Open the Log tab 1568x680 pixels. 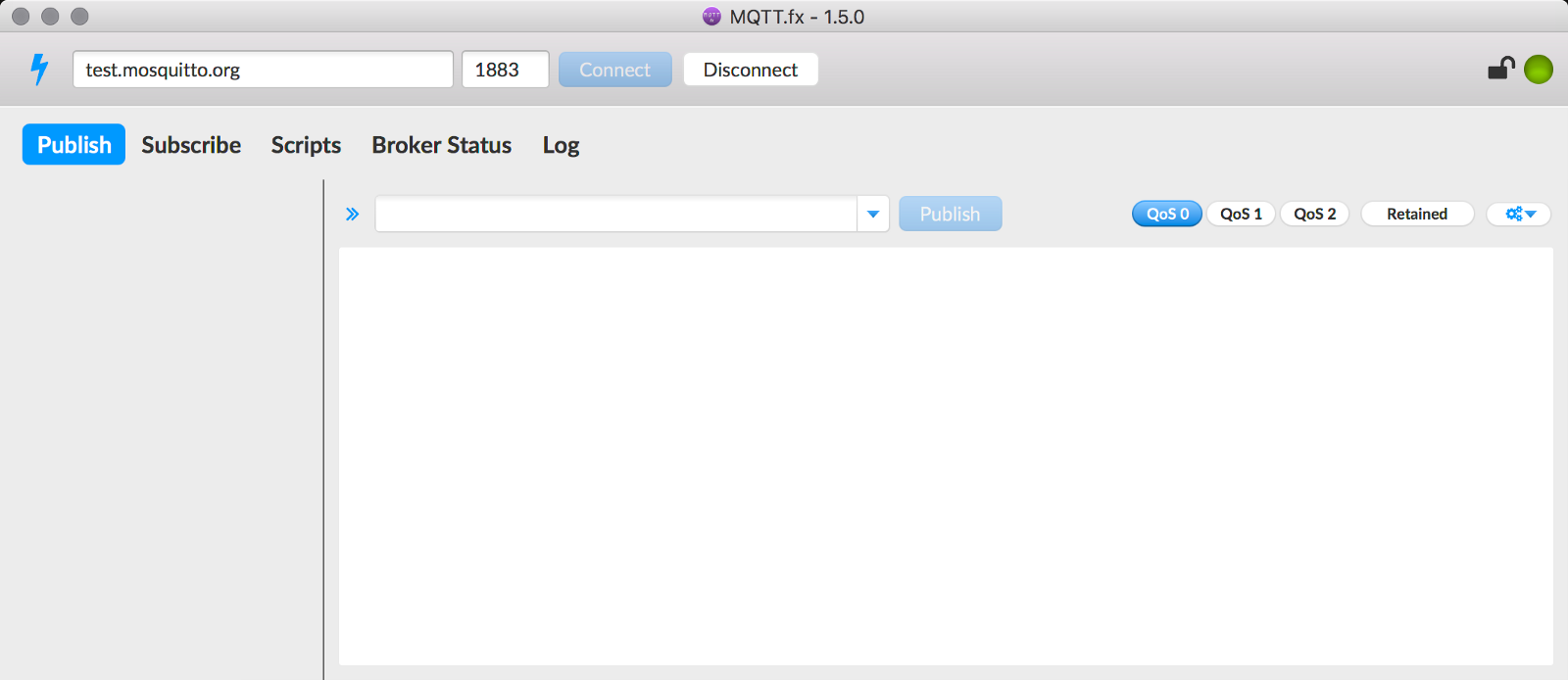(x=561, y=144)
